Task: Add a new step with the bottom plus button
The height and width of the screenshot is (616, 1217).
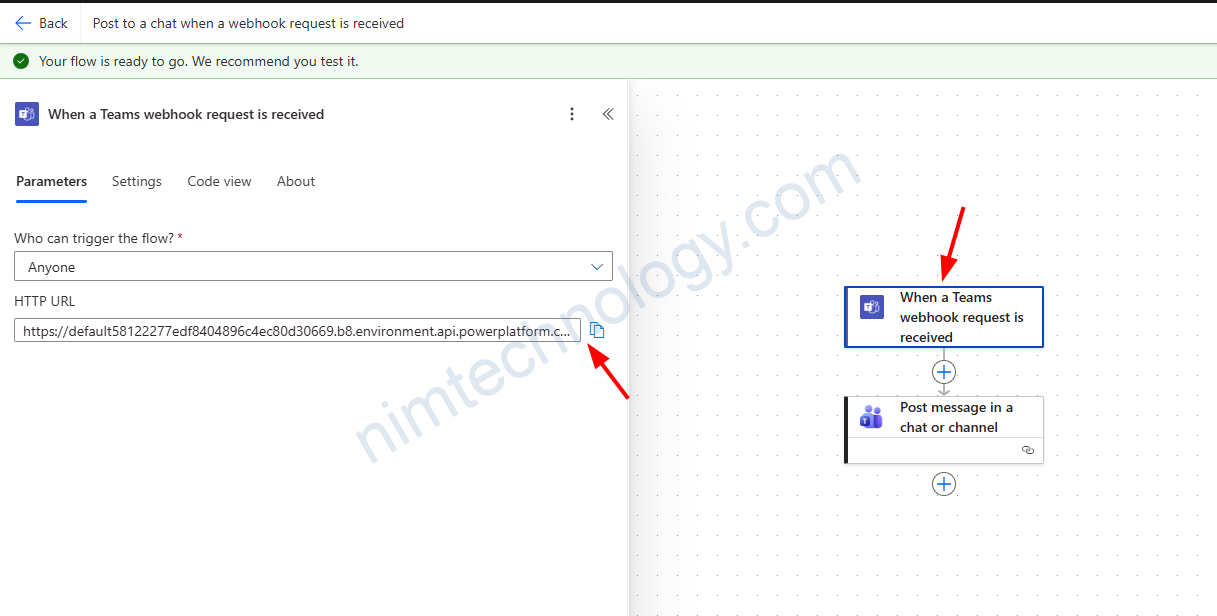Action: pyautogui.click(x=944, y=484)
